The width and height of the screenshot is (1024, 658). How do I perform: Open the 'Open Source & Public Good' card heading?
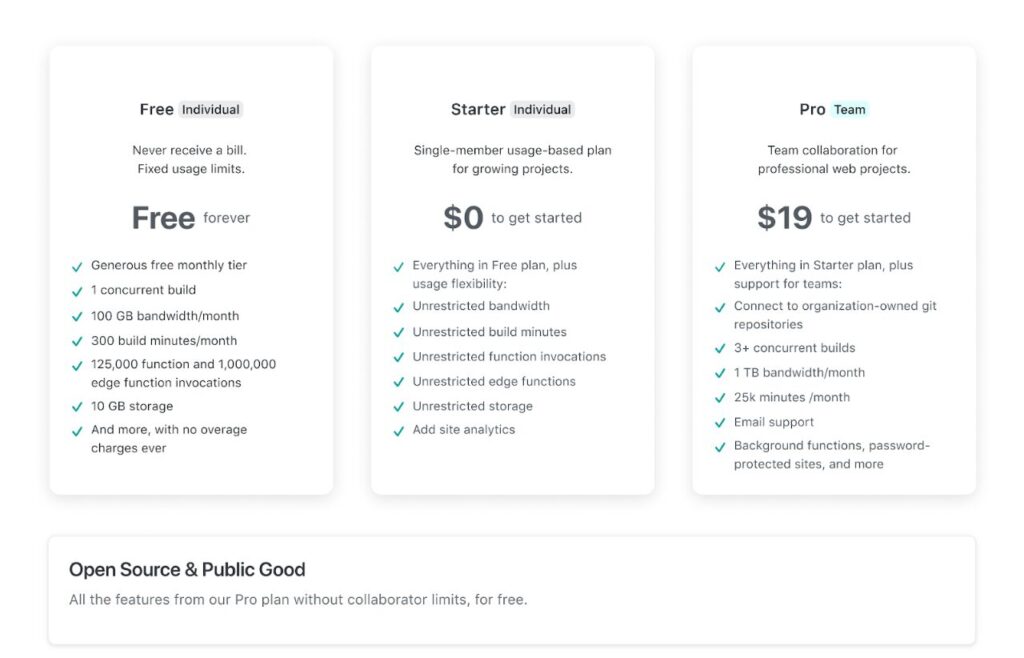click(187, 570)
